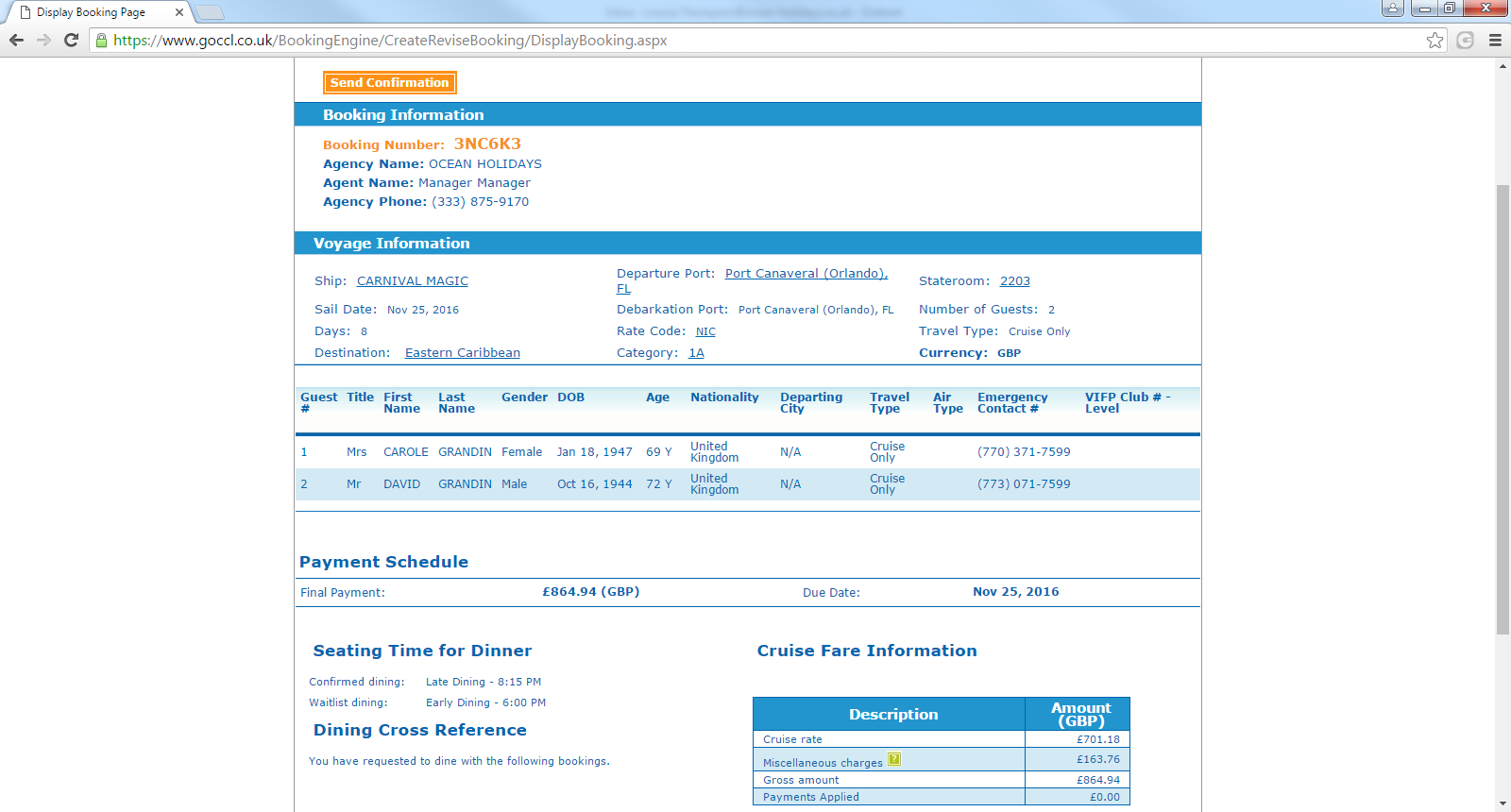The height and width of the screenshot is (812, 1511).
Task: Click the cruise rate amount £701.18
Action: (x=1098, y=739)
